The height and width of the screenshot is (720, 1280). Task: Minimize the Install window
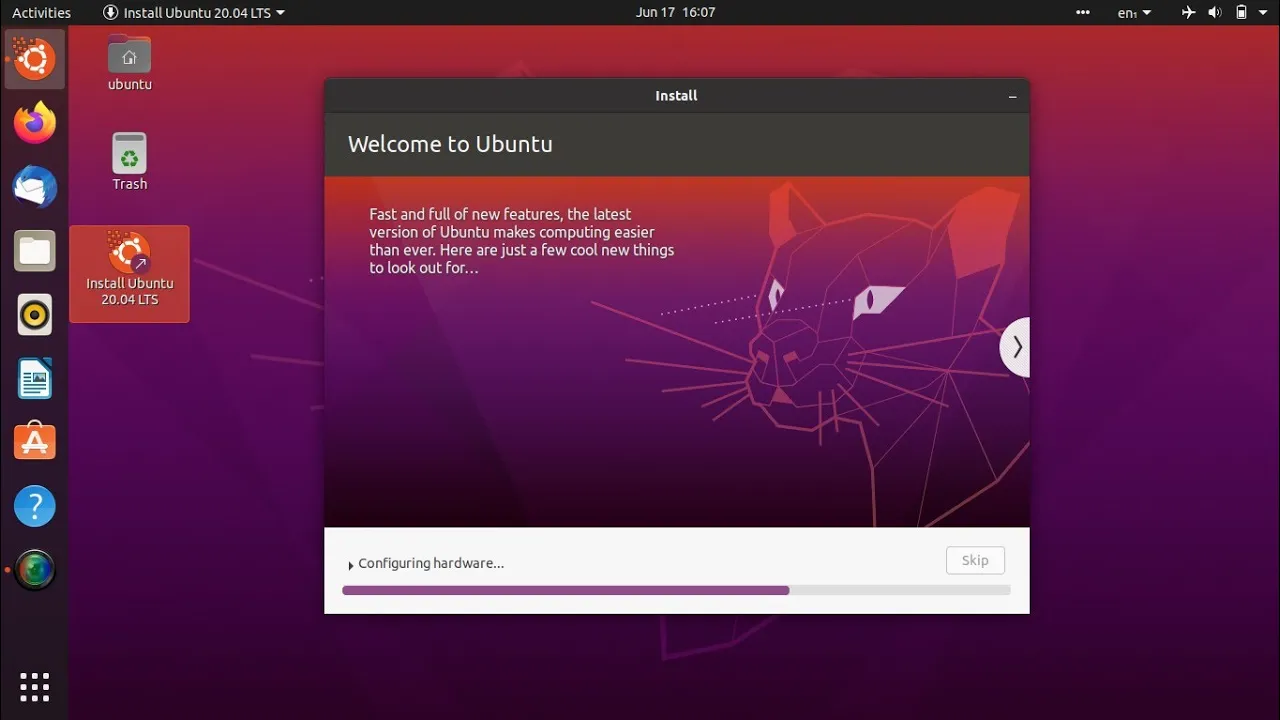tap(1012, 96)
